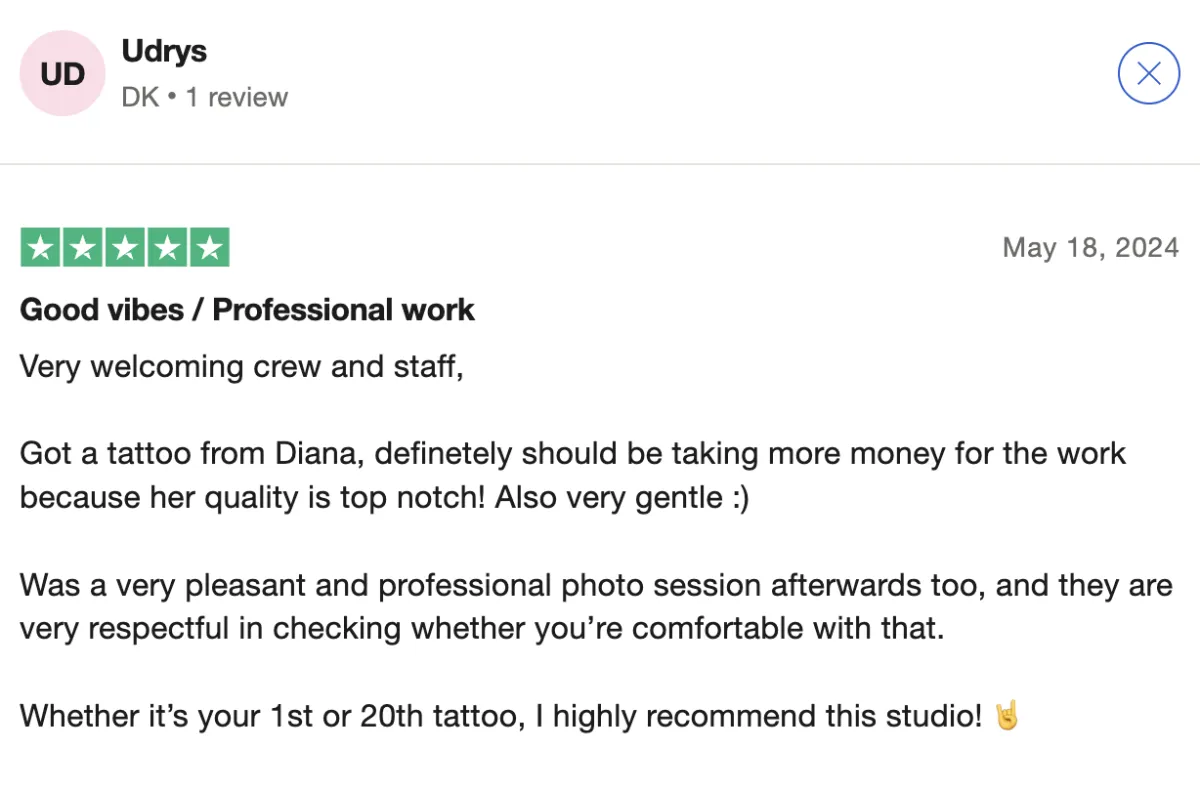Click the third green rating star

pyautogui.click(x=125, y=248)
